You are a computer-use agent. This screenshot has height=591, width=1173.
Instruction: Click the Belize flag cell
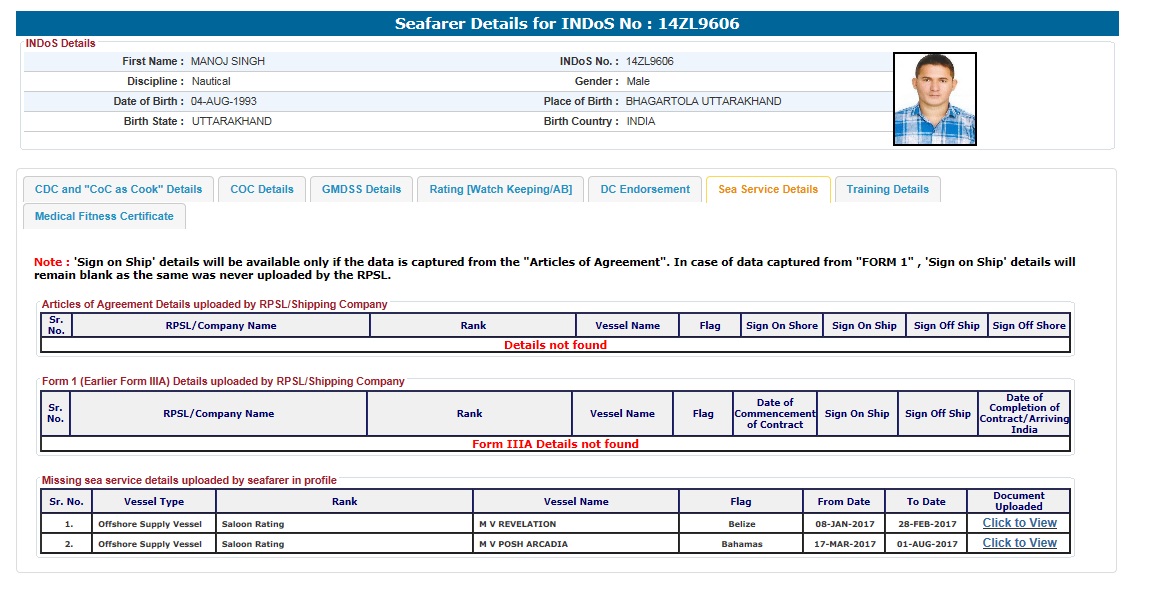click(x=741, y=524)
